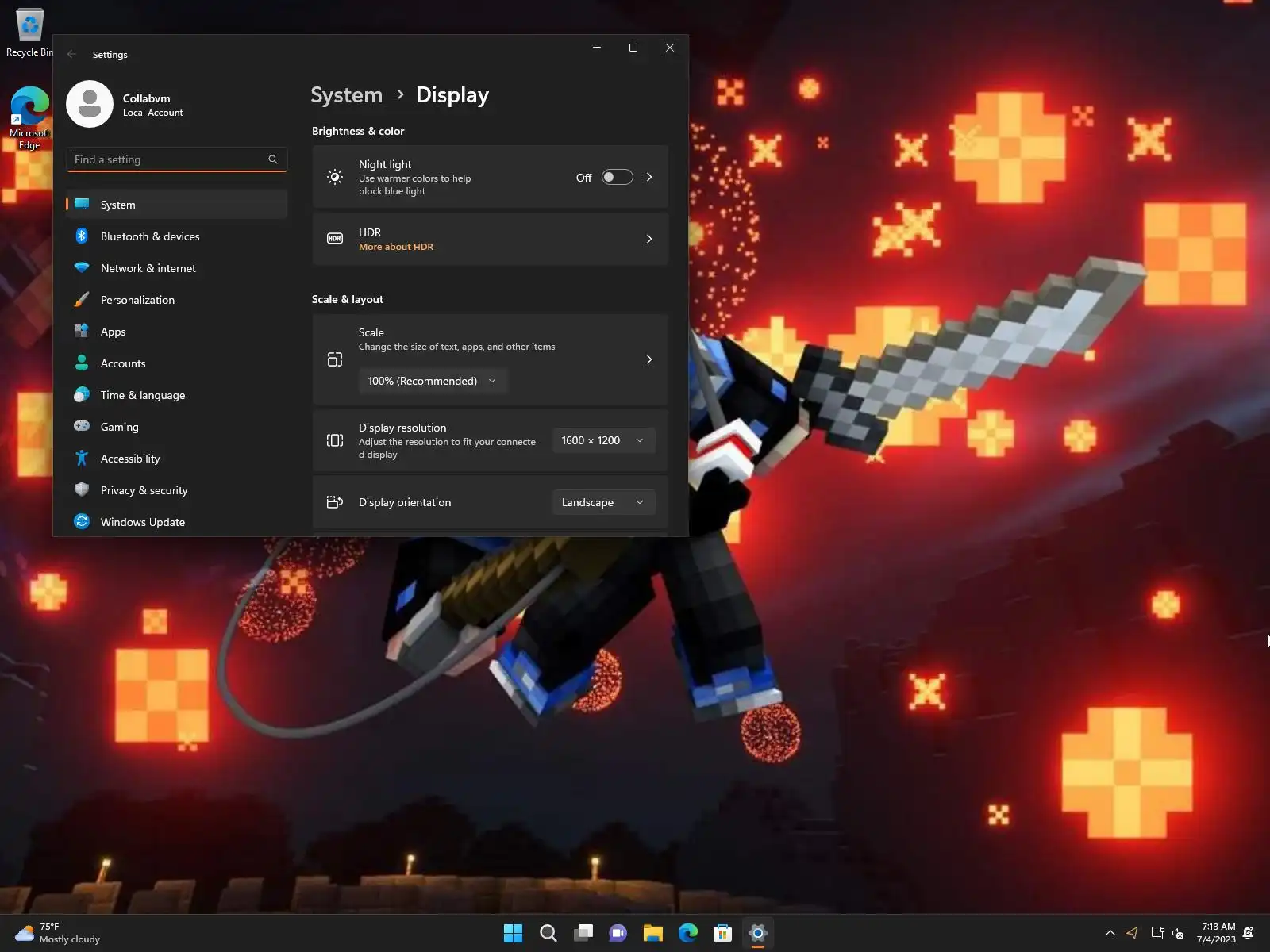Open Gaming settings
Screen dimensions: 1270x952
pos(176,427)
